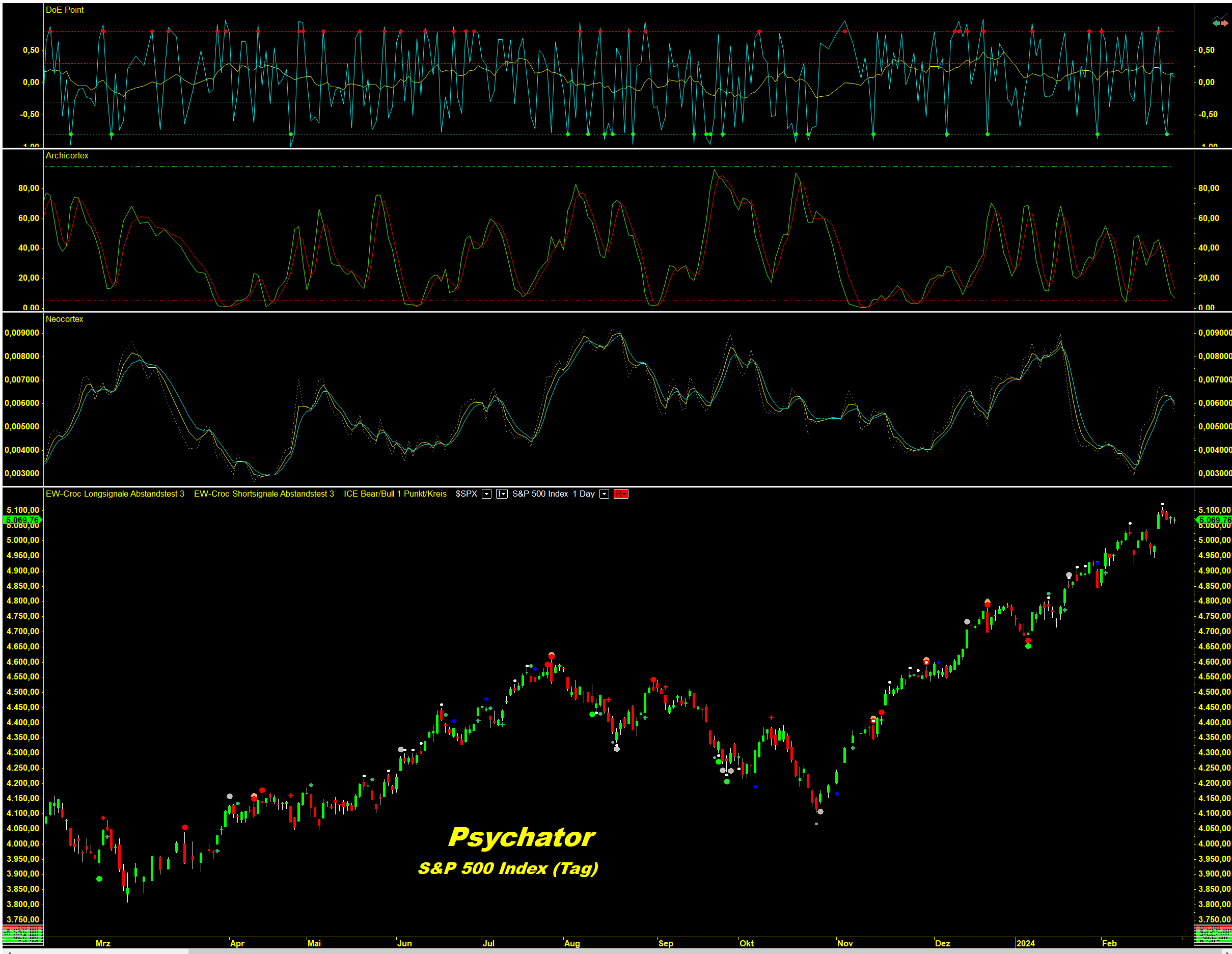Screen dimensions: 1232x954
Task: Click the red right-arrow chart shift icon
Action: click(x=1225, y=23)
